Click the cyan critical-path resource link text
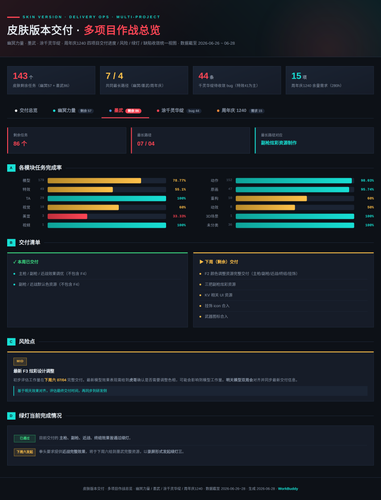 tap(279, 143)
